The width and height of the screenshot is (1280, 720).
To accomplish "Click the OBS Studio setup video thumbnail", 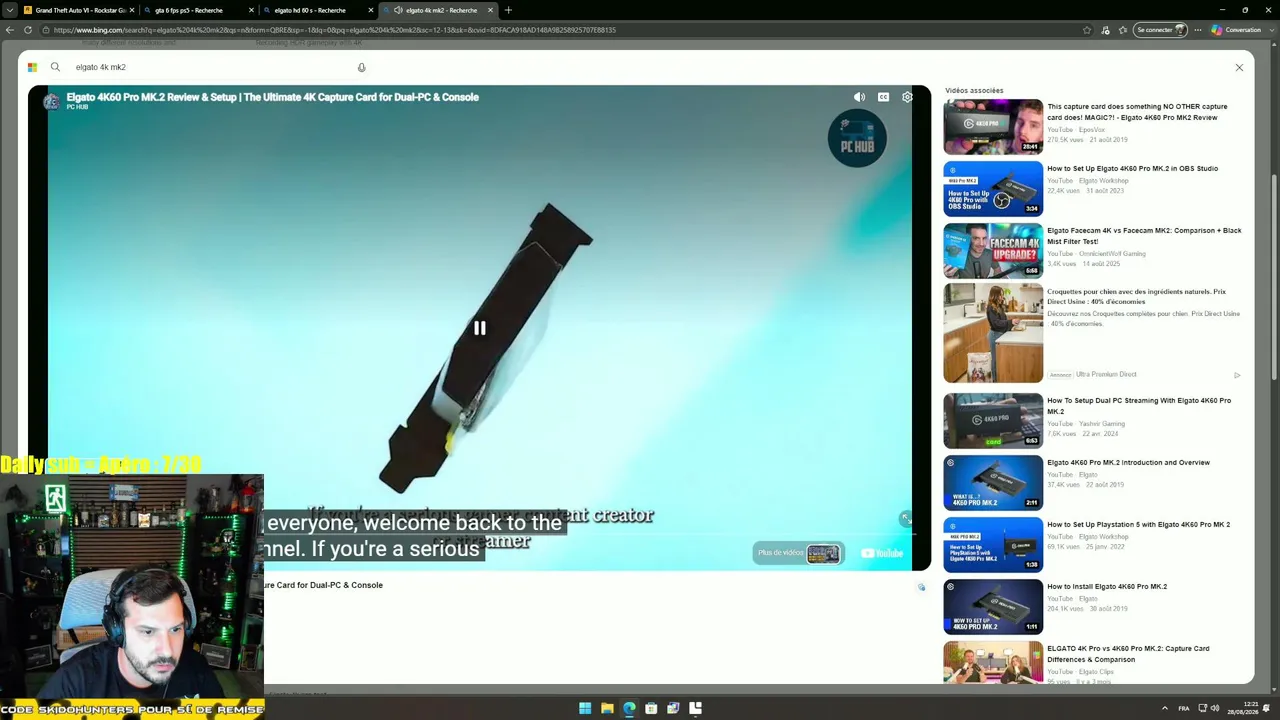I will tap(993, 189).
